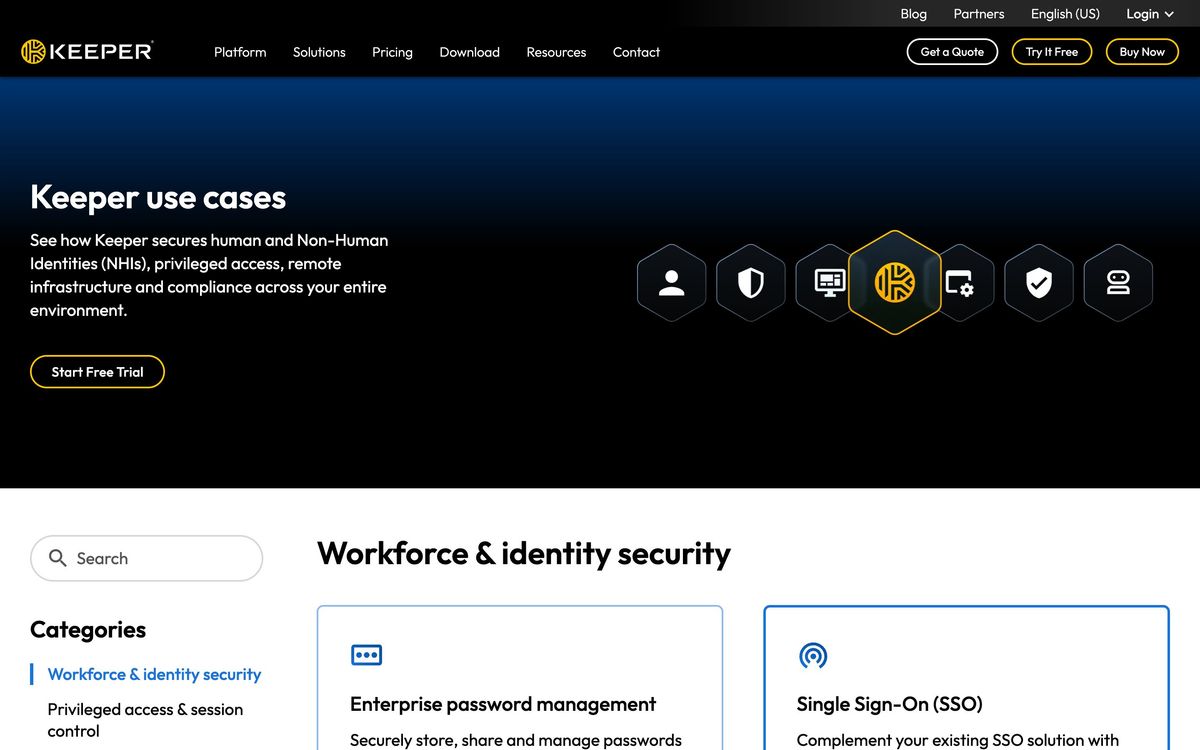This screenshot has height=750, width=1200.
Task: Select the shield checkmark hexagon icon
Action: click(x=1039, y=283)
